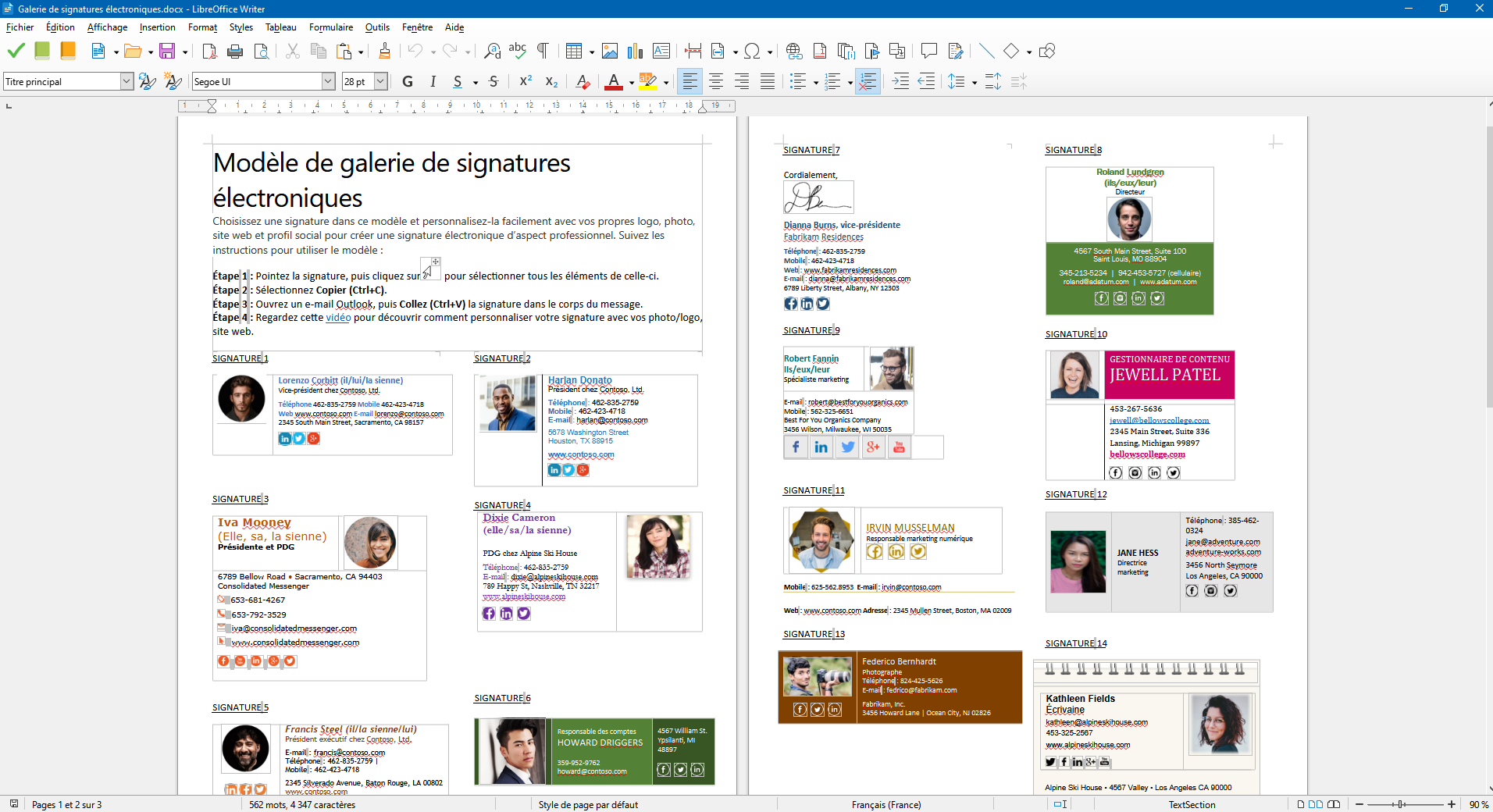This screenshot has width=1493, height=812.
Task: Insert text box icon
Action: tap(661, 52)
